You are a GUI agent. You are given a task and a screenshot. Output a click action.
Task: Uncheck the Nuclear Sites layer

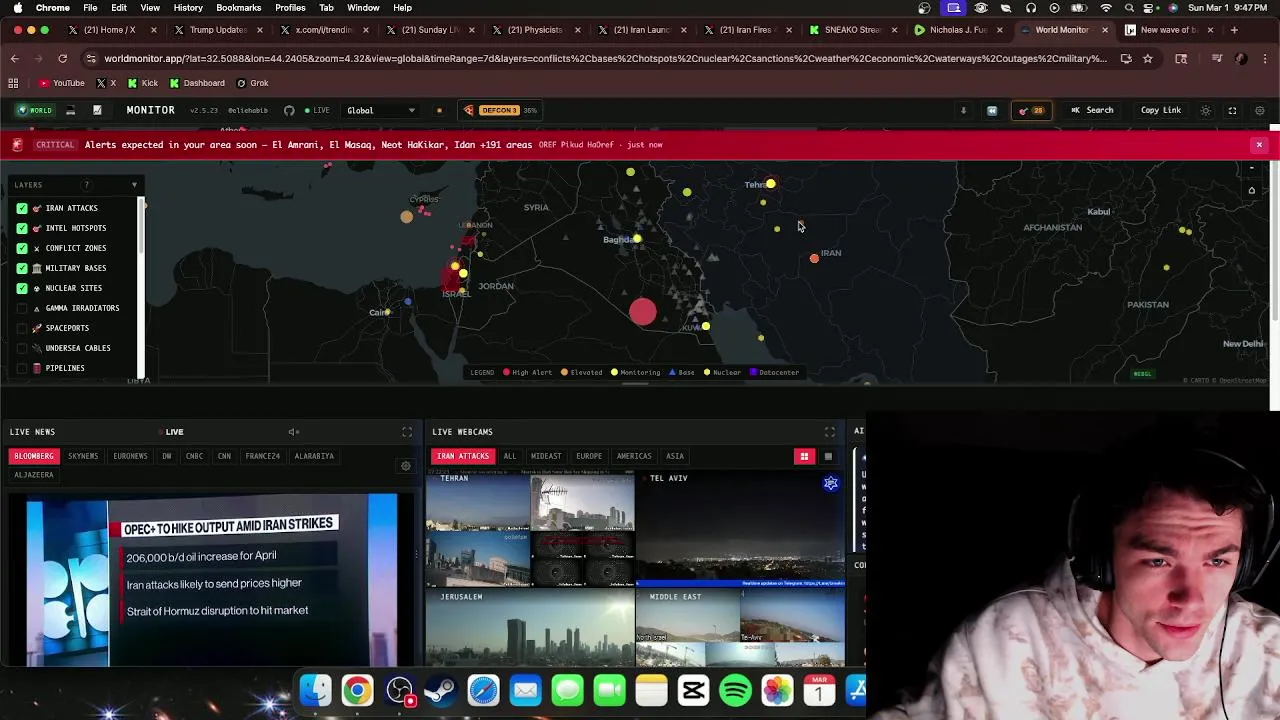click(x=22, y=288)
